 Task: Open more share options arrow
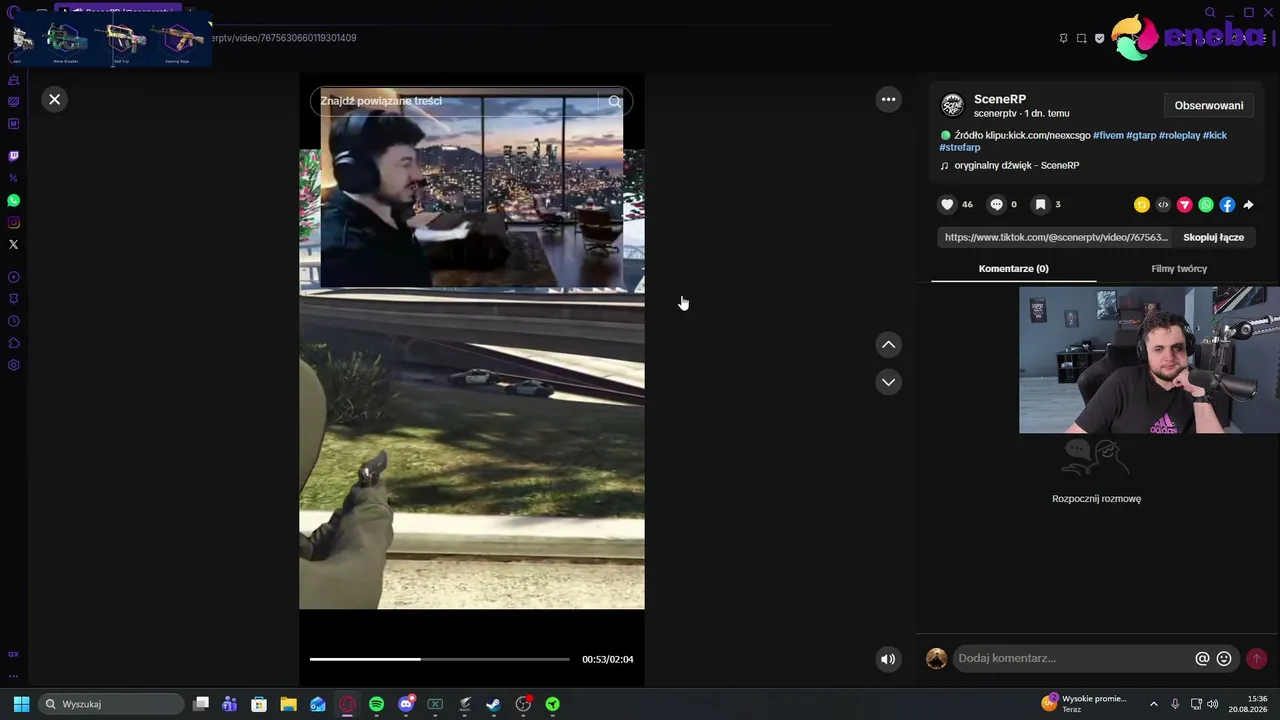(1248, 205)
